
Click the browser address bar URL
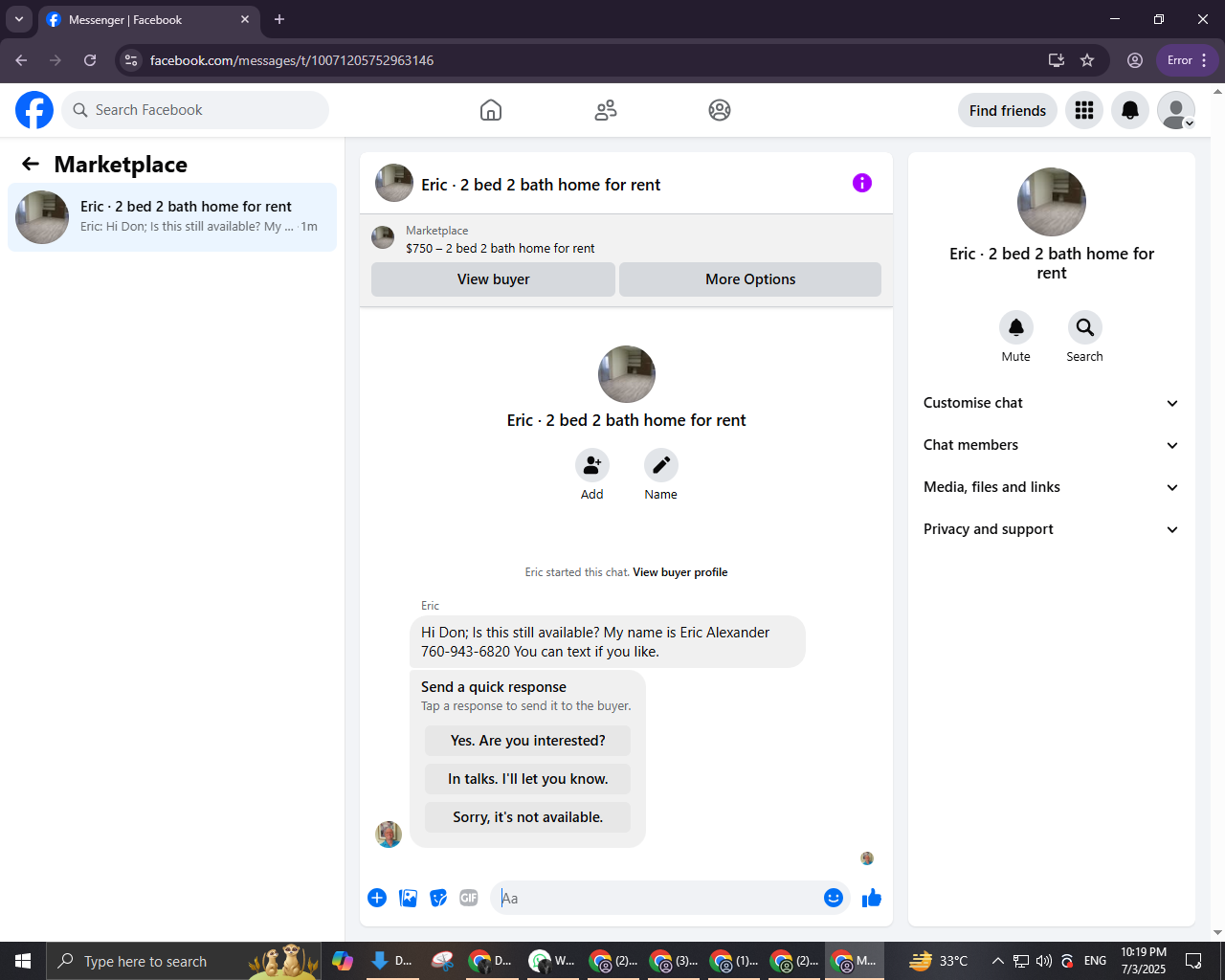[x=292, y=60]
